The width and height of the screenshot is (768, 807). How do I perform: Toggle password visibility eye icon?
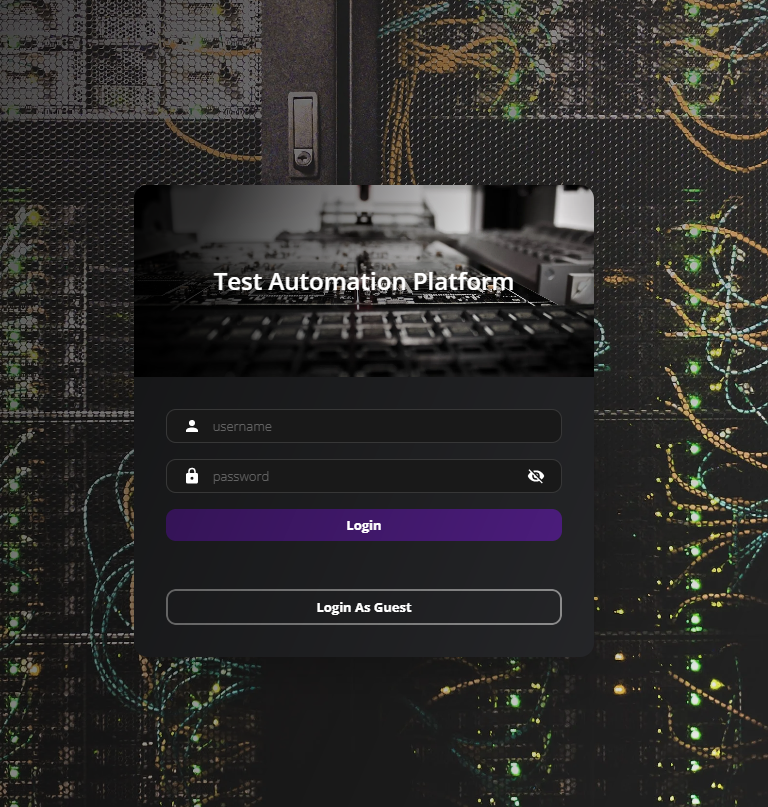coord(536,476)
